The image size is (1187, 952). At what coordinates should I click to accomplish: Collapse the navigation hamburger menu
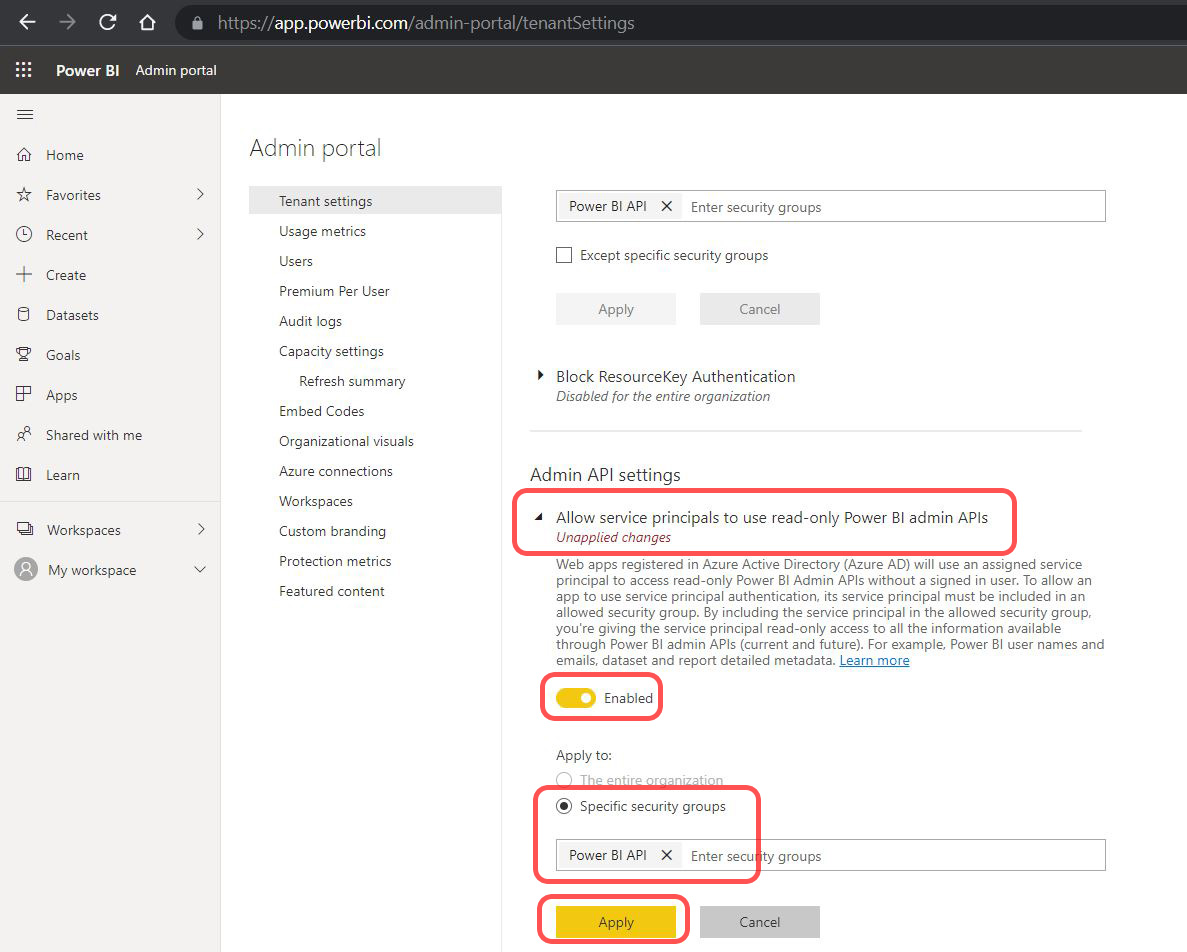coord(25,115)
